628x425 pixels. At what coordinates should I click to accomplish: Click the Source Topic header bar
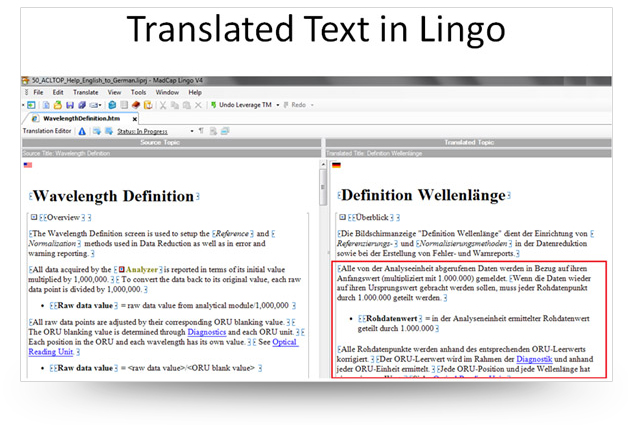171,143
